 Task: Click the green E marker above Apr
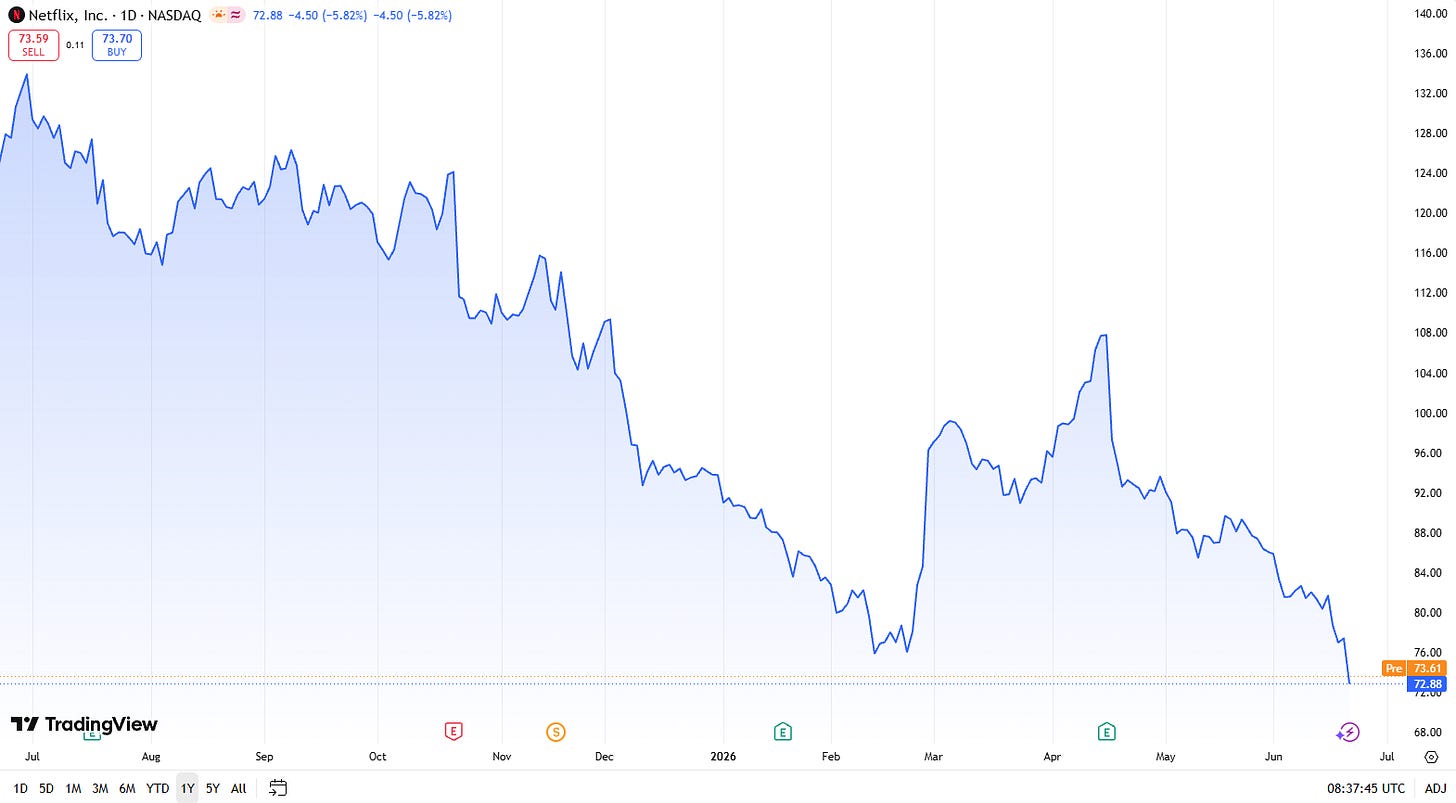point(1106,732)
